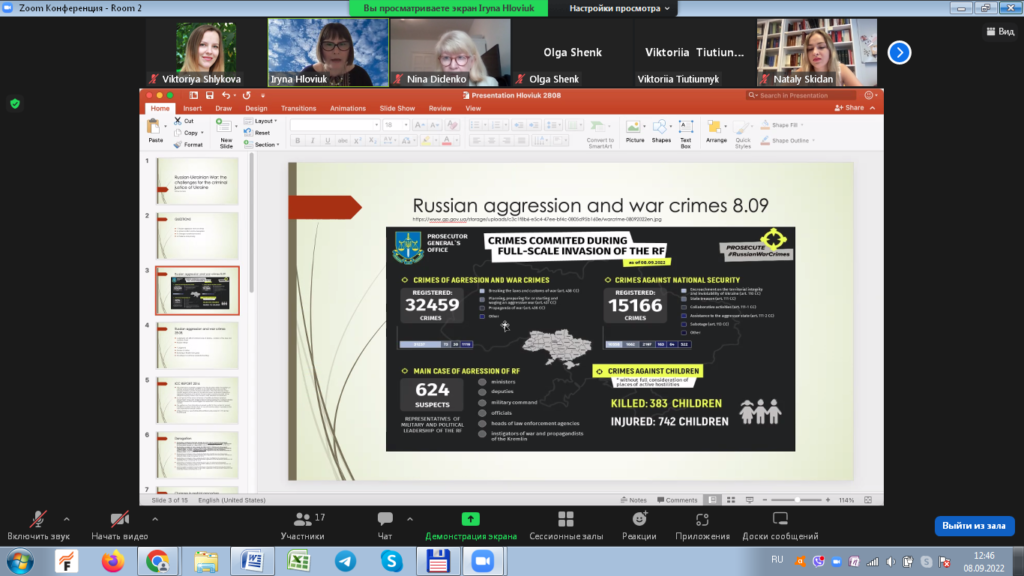Open the PowerPoint Transitions tab
The height and width of the screenshot is (576, 1024).
click(298, 108)
